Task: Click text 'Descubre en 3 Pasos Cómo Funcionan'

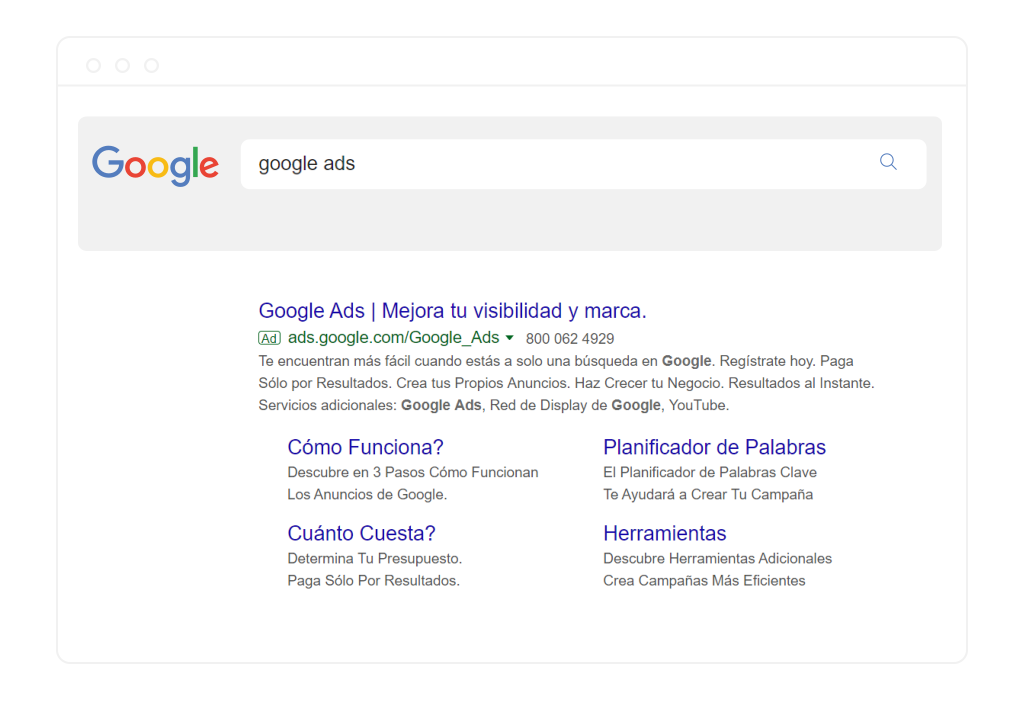Action: coord(413,472)
